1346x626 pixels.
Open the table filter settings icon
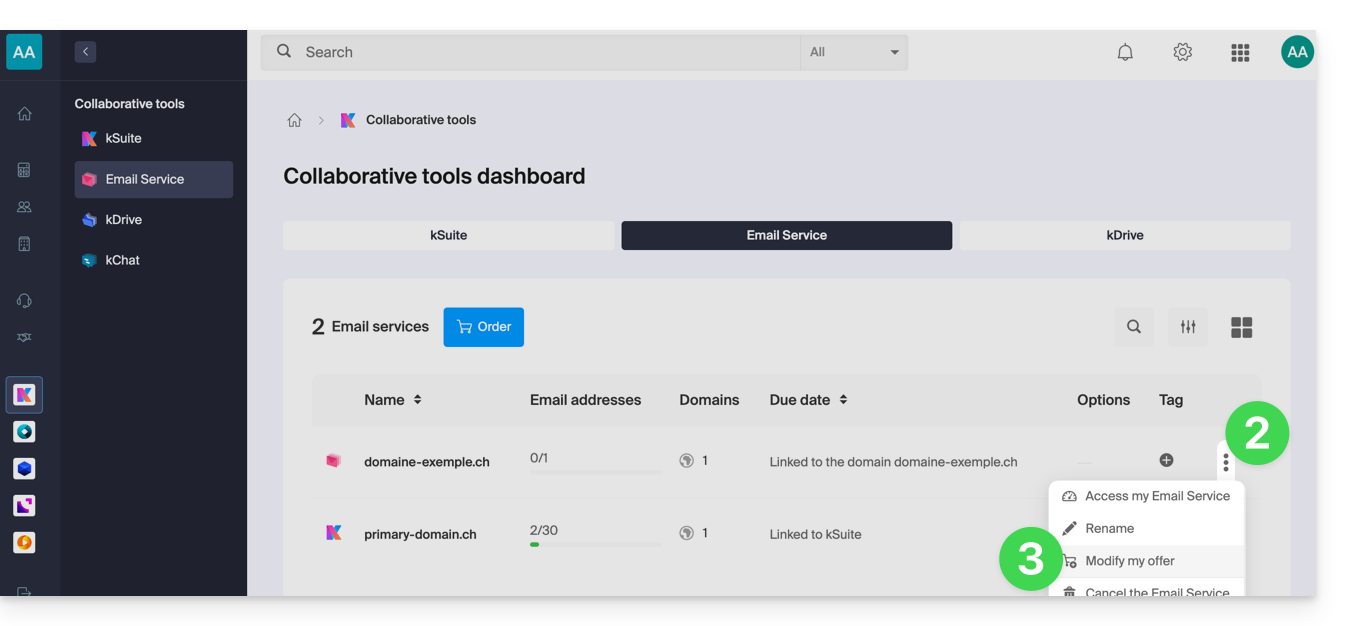[1188, 327]
